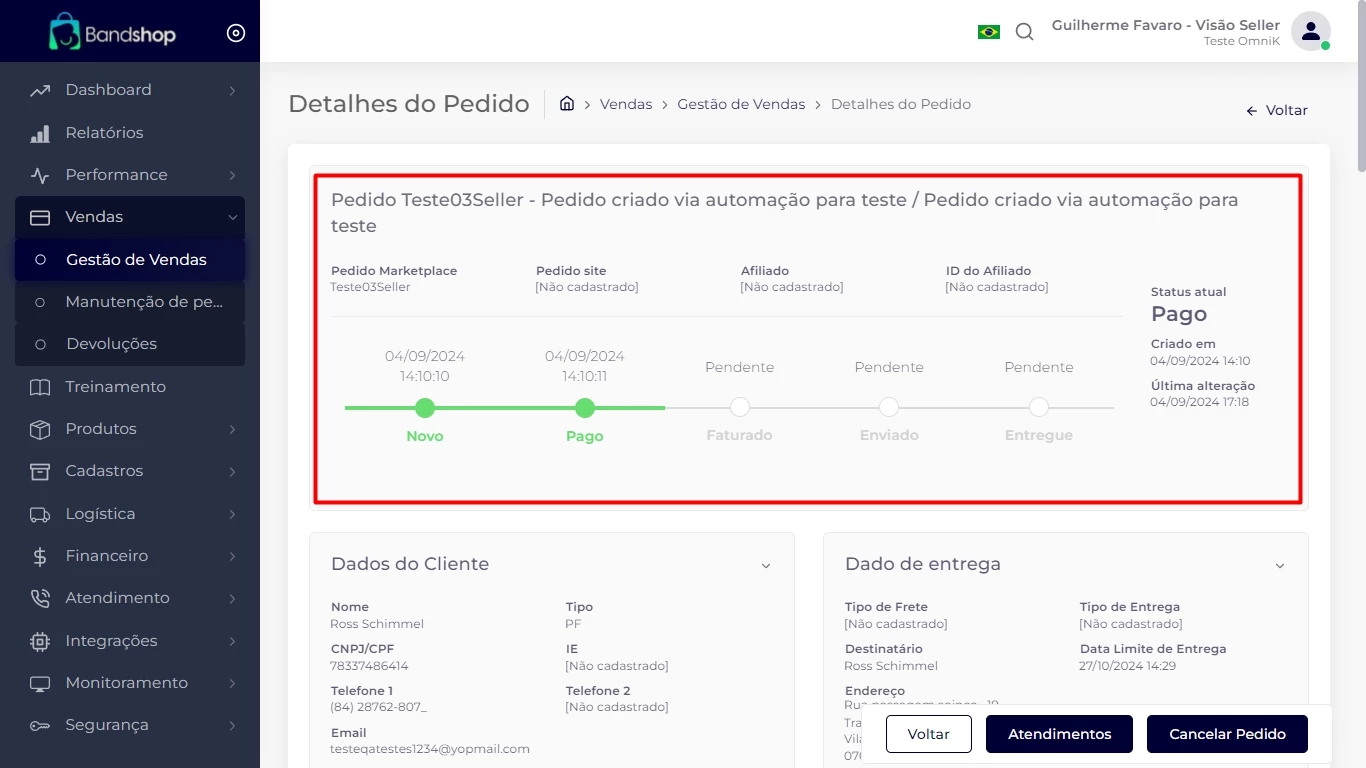The image size is (1366, 768).
Task: Open the Integrações menu
Action: pos(111,641)
